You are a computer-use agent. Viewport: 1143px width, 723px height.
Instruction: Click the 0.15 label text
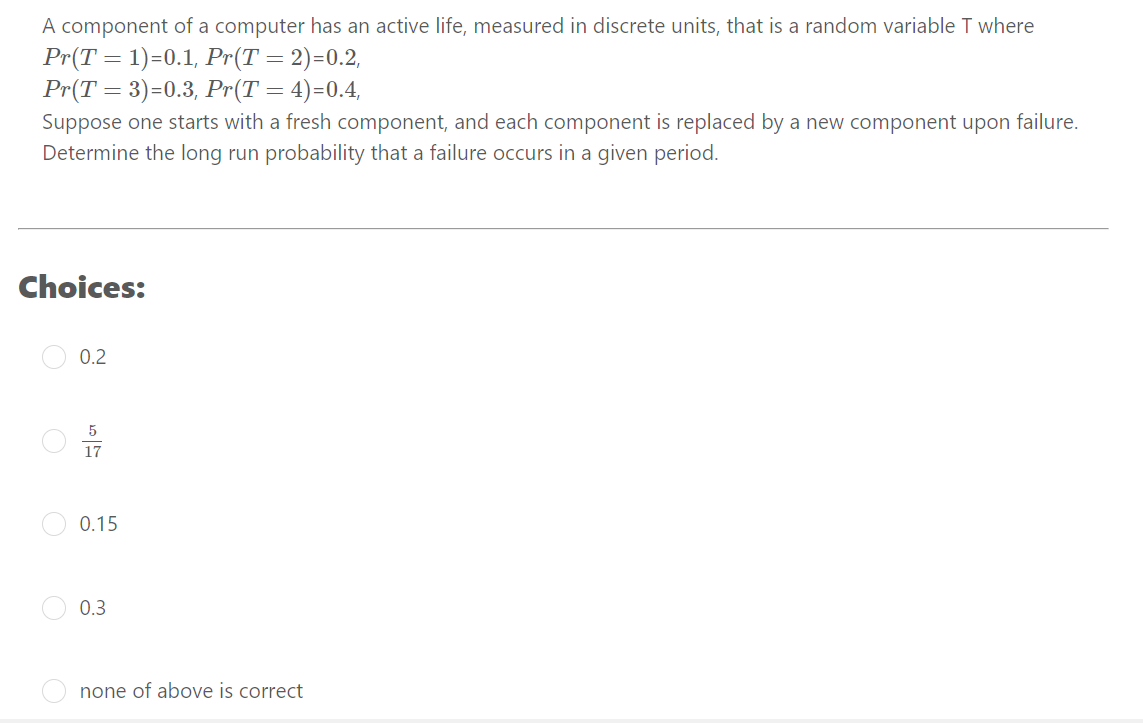(97, 523)
